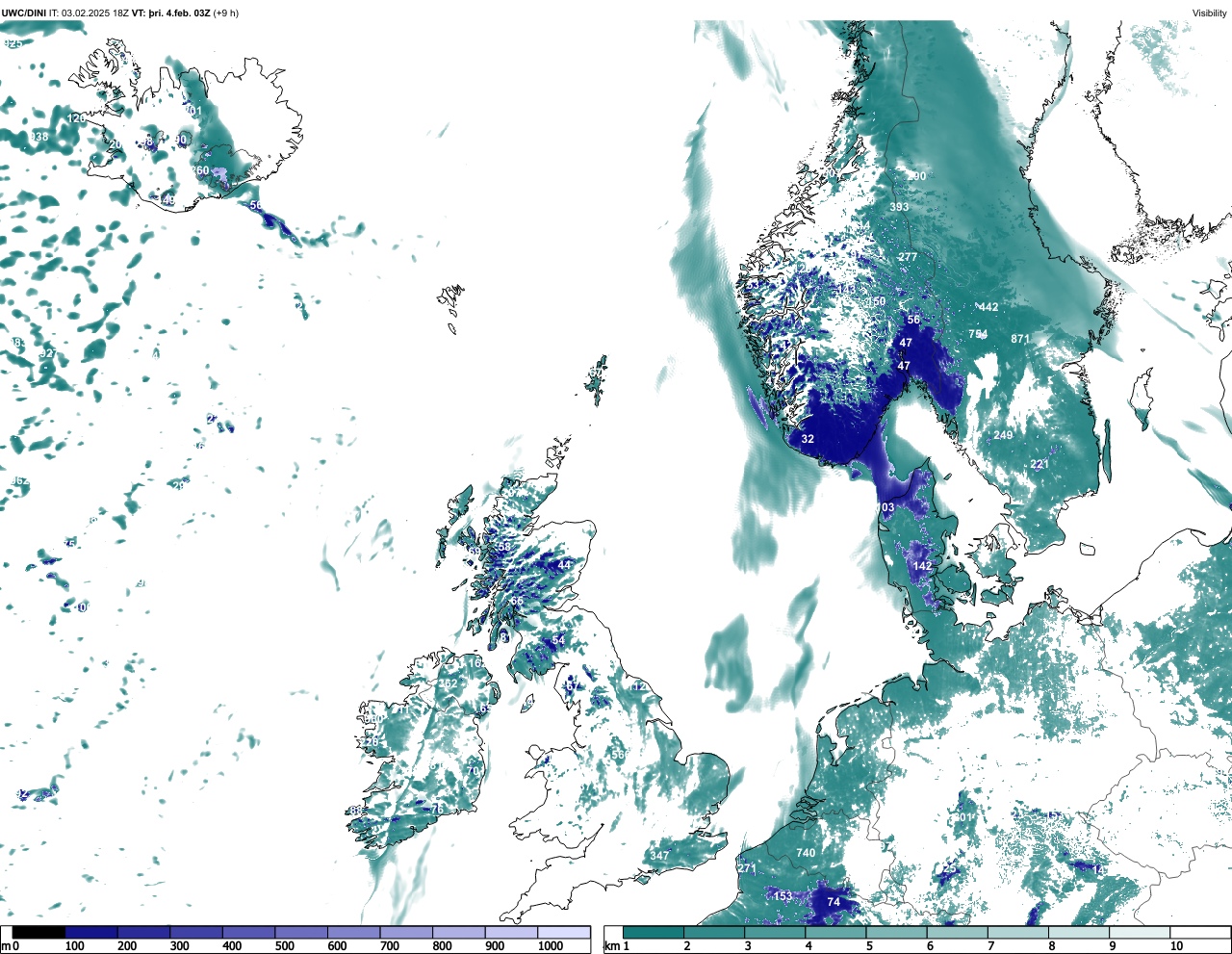Click the '249' value in southern Sweden
1232x954 pixels.
1003,435
